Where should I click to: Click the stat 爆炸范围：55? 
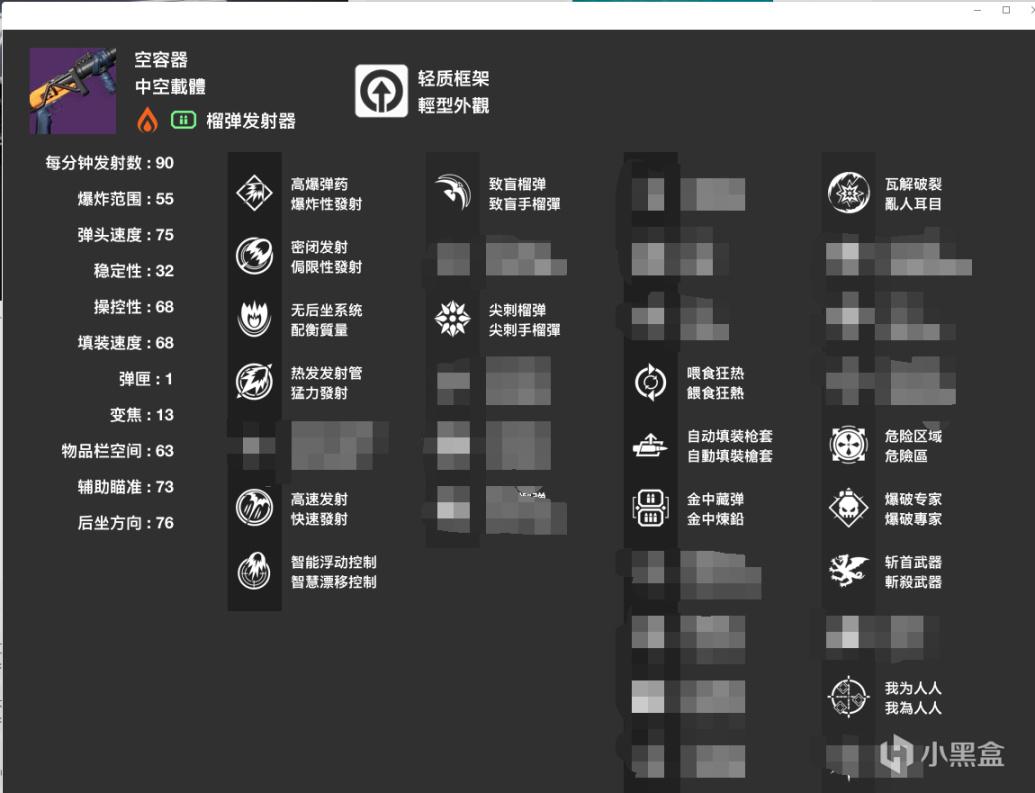125,199
